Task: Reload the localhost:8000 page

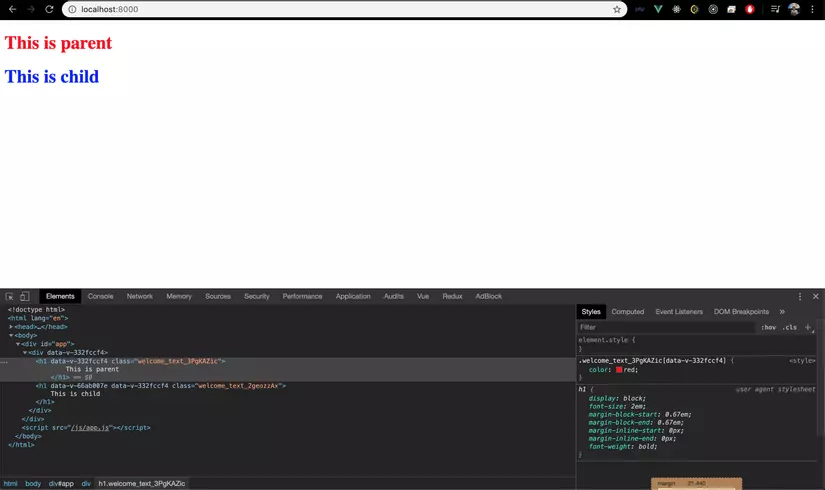Action: [49, 9]
